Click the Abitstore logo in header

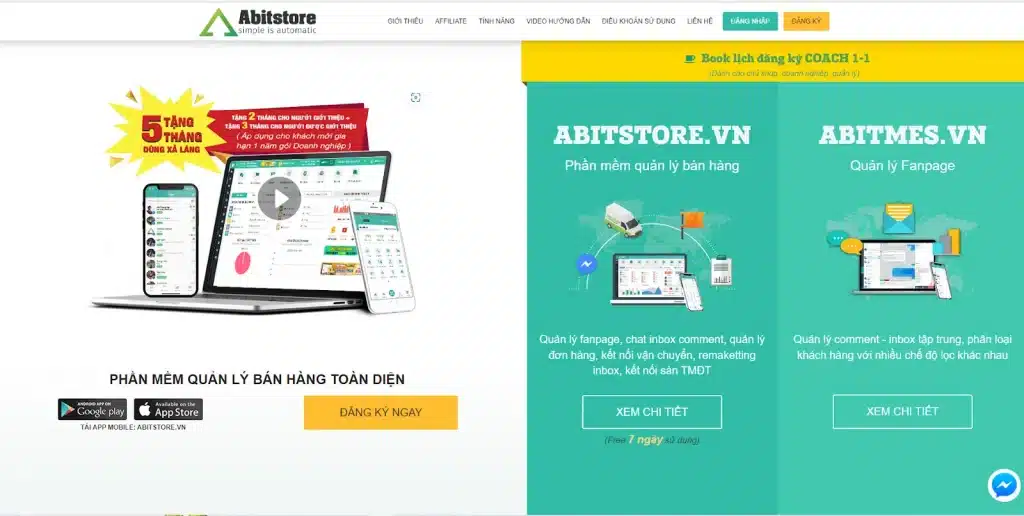(258, 22)
